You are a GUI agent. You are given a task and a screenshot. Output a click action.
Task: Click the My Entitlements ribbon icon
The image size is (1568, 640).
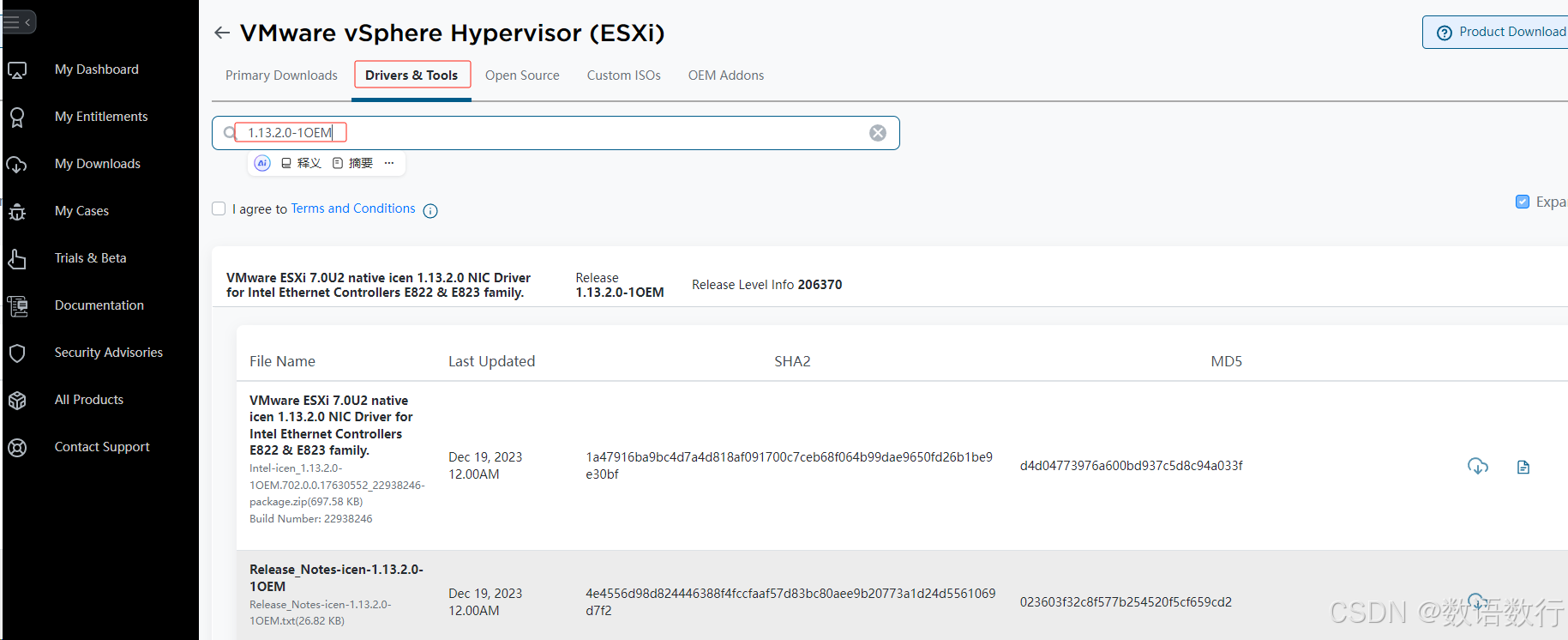click(x=17, y=118)
